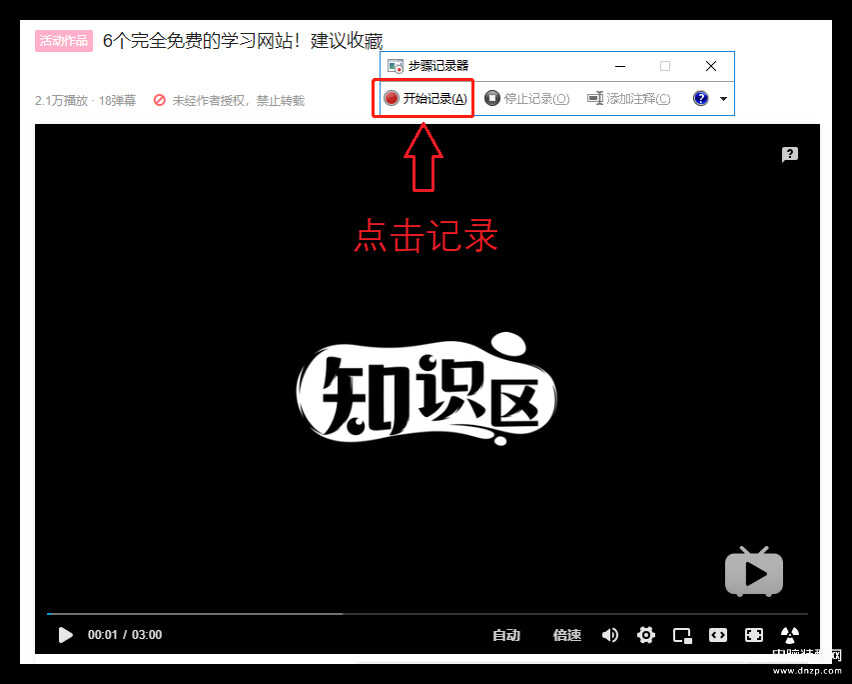Click the bilibili TV play icon overlay
The image size is (852, 684).
(x=753, y=573)
